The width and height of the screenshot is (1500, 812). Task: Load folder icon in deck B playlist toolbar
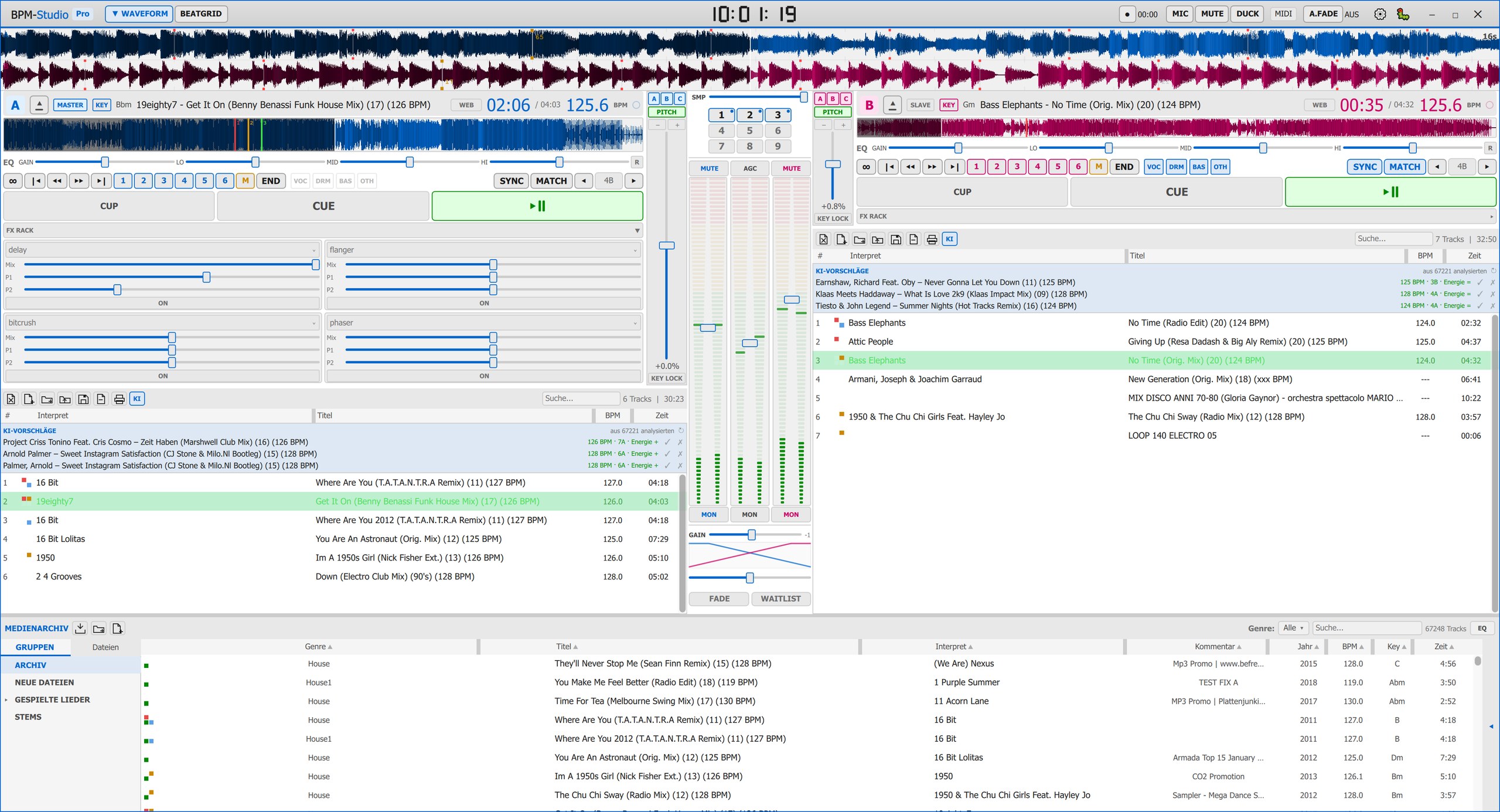pyautogui.click(x=878, y=239)
